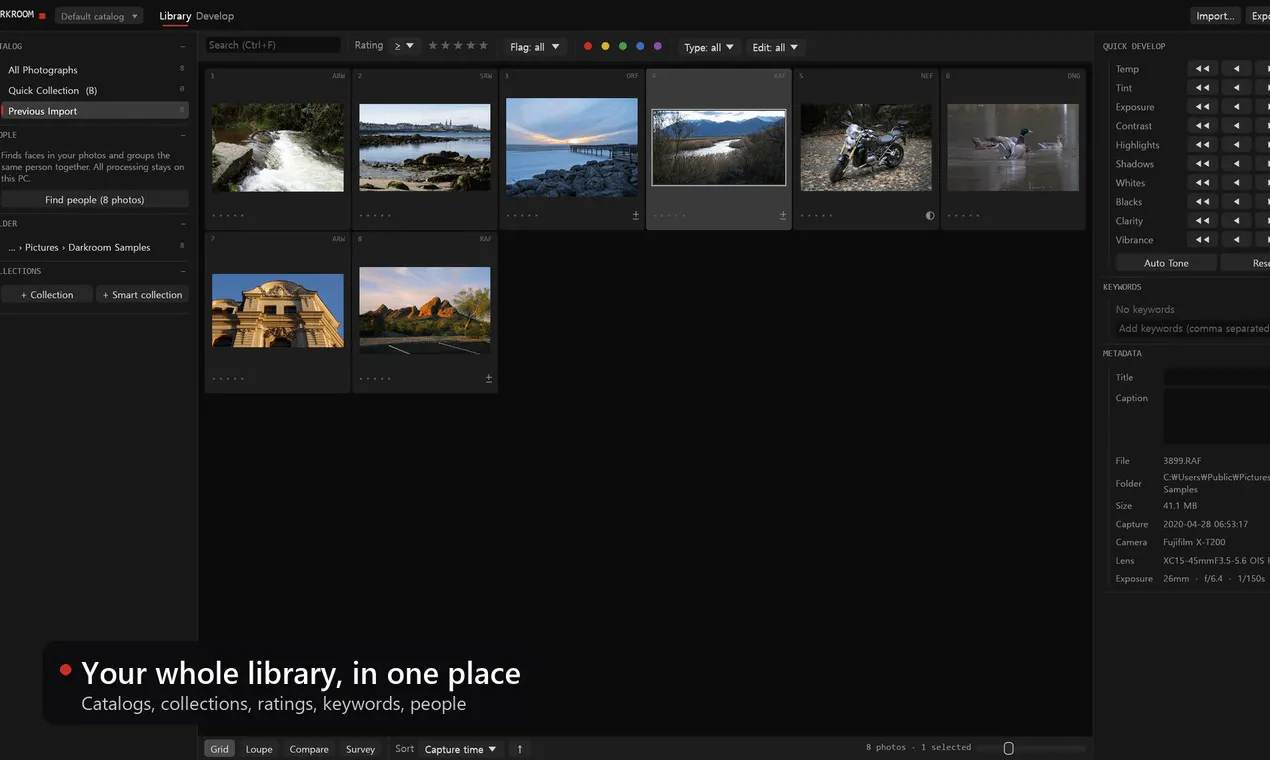Open the rating comparison operator dropdown

point(404,46)
